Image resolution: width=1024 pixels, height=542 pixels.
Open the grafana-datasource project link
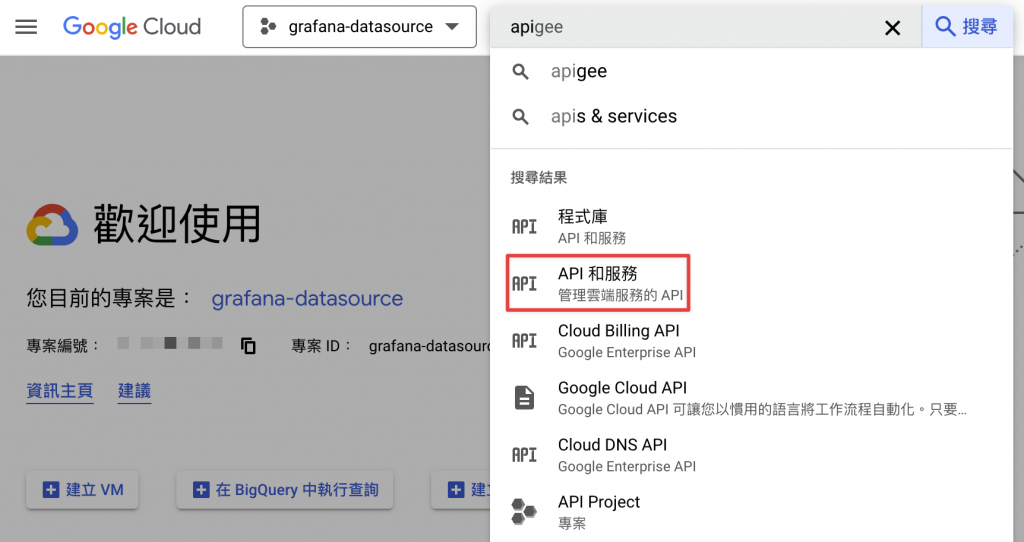point(307,298)
